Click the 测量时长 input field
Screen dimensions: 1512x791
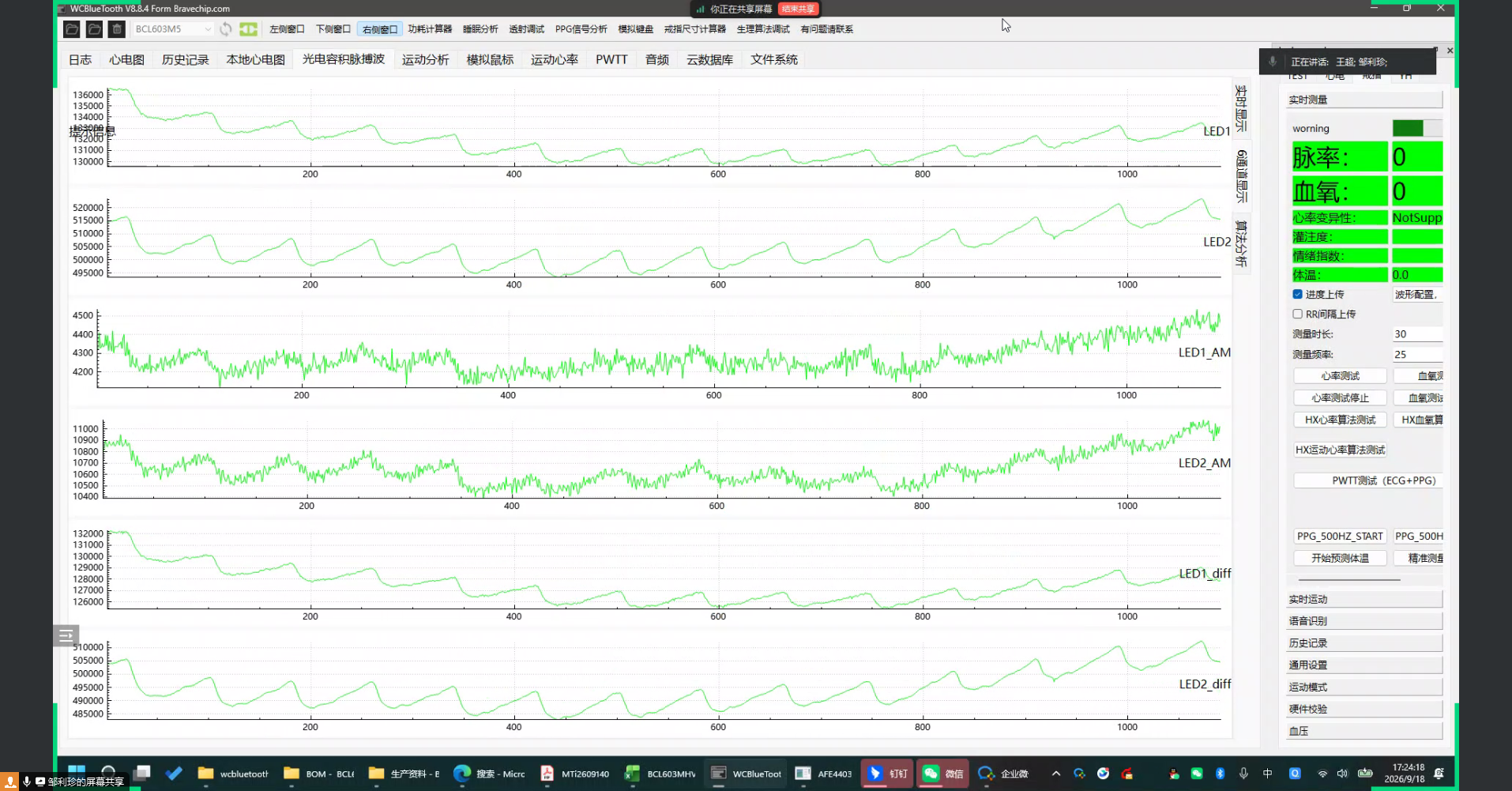(1417, 334)
